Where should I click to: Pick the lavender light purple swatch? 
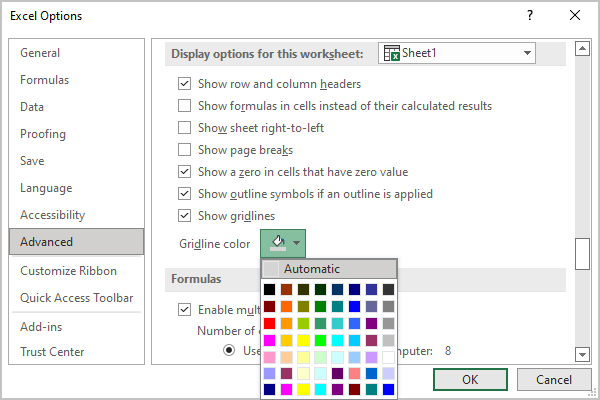(371, 357)
